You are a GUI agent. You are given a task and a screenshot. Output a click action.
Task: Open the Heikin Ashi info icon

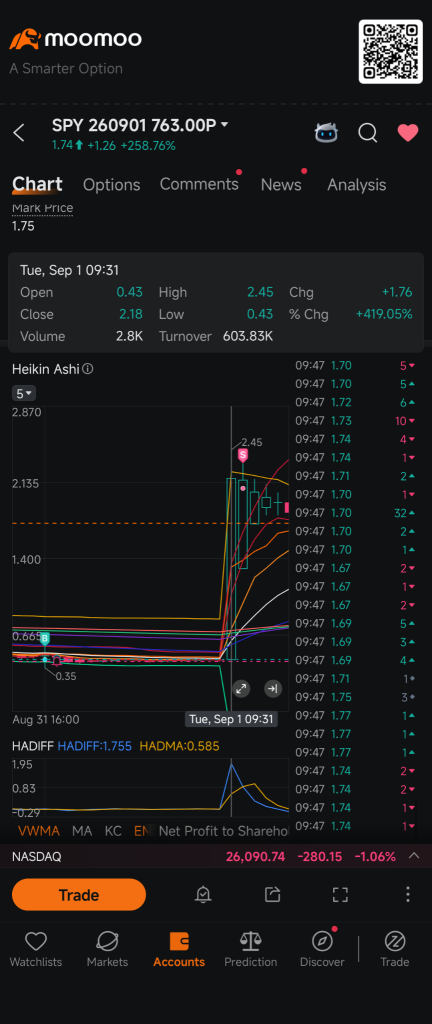(88, 369)
